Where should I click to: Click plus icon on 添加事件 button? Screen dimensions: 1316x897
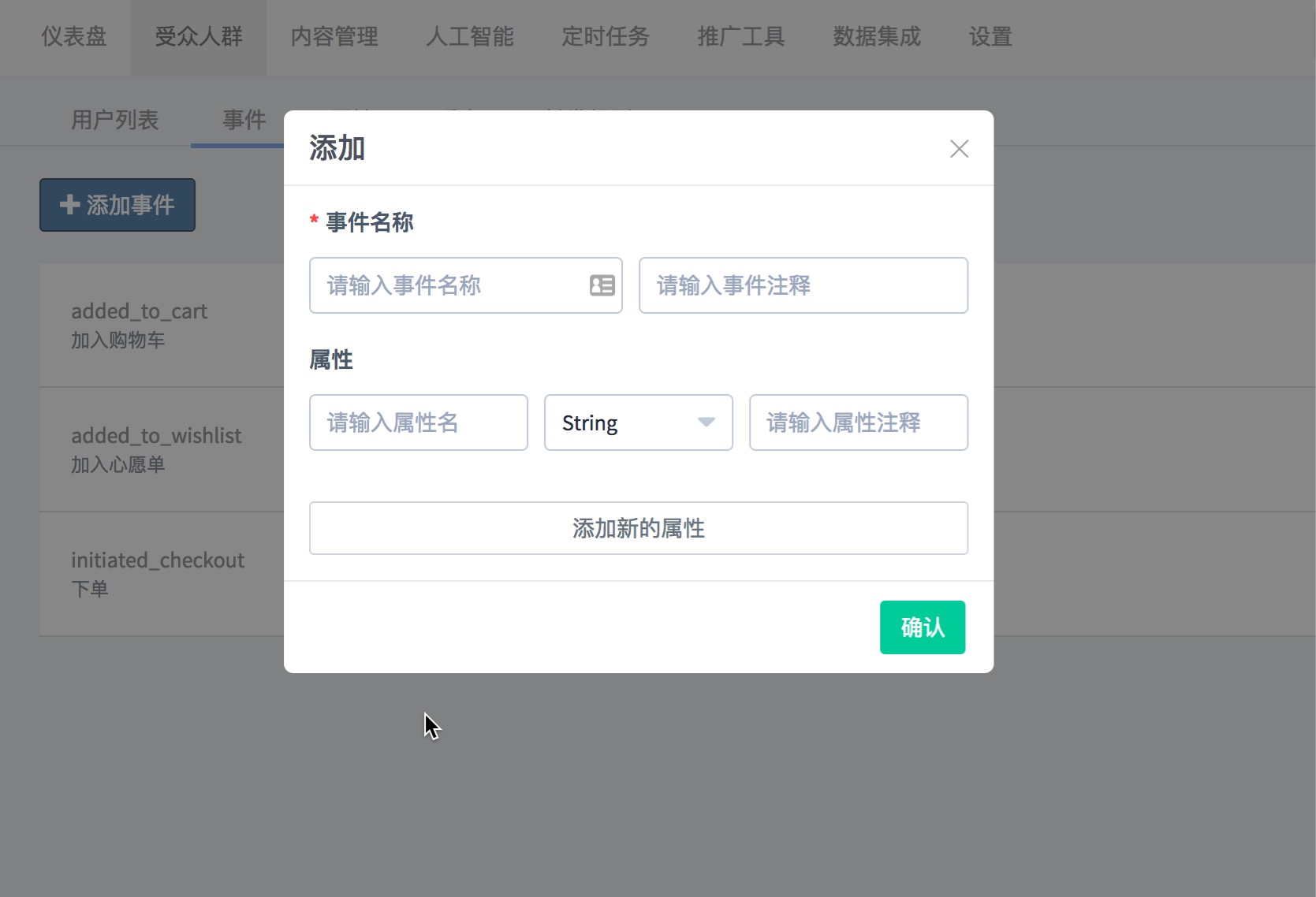pos(69,205)
